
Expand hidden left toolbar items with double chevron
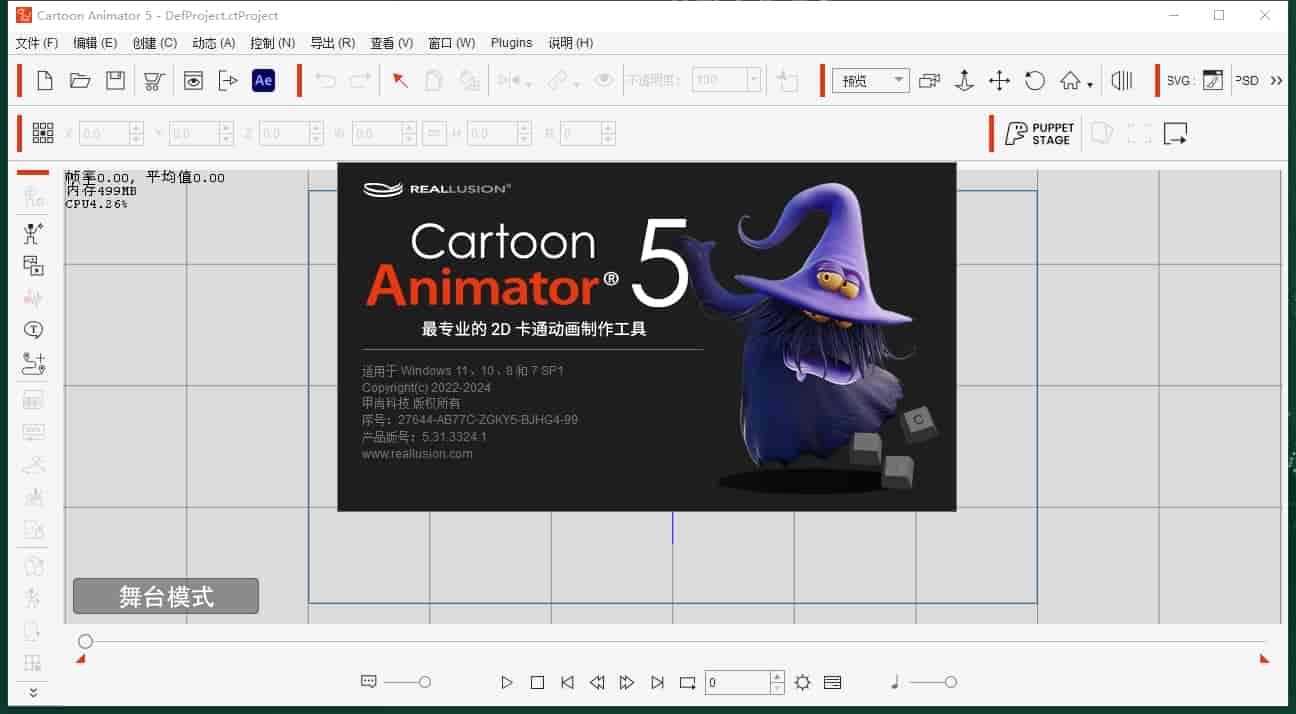pos(33,692)
